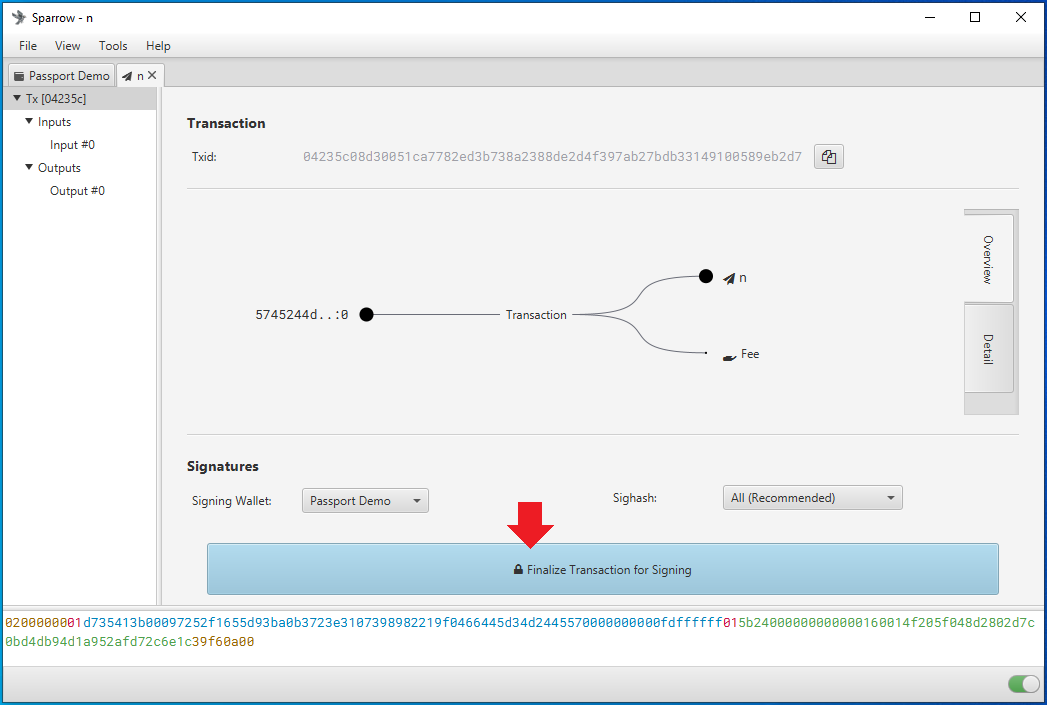Click the Fee hand icon in diagram
The height and width of the screenshot is (705, 1047).
tap(729, 357)
